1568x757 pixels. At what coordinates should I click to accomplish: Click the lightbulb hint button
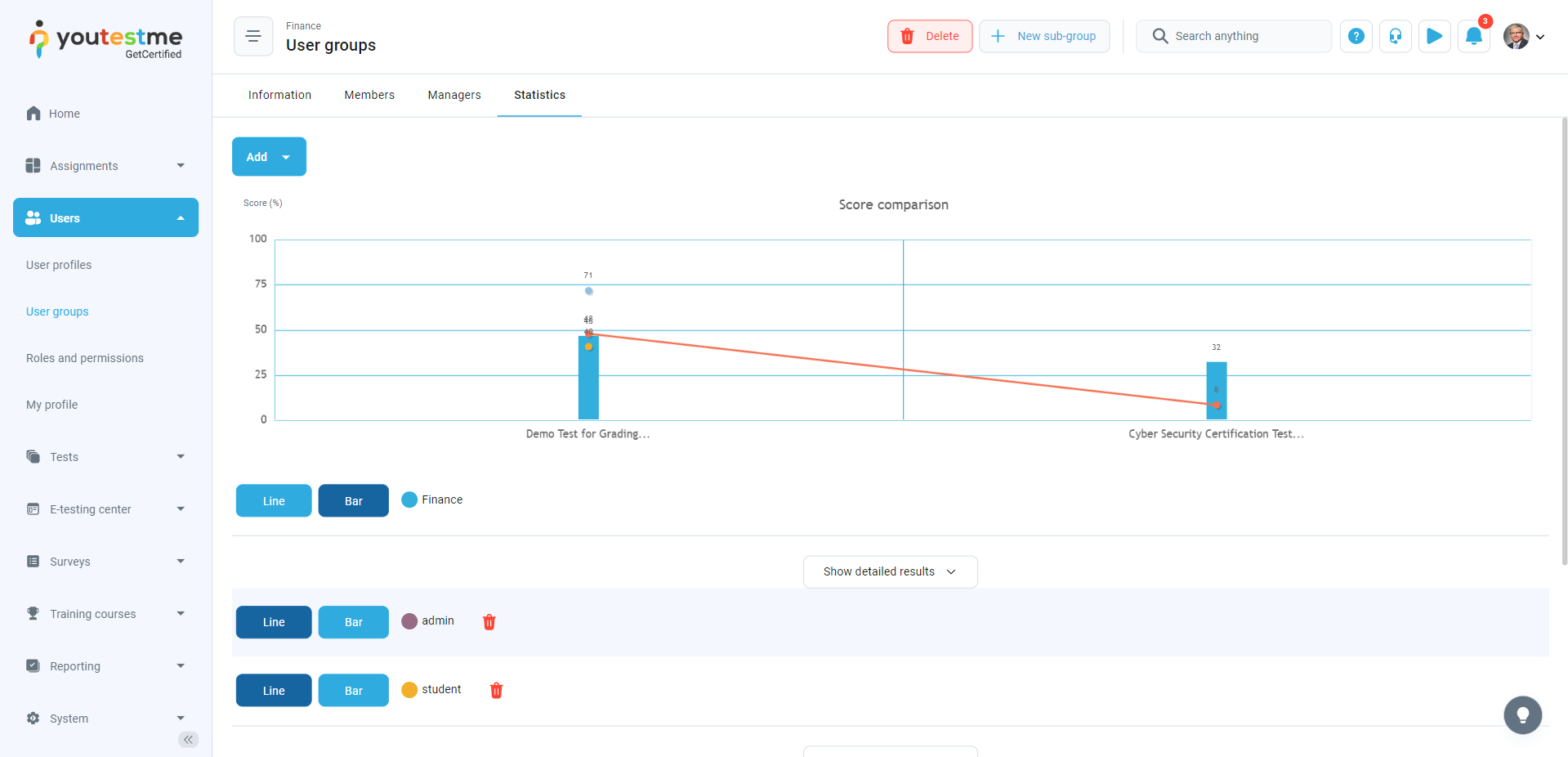click(1522, 715)
